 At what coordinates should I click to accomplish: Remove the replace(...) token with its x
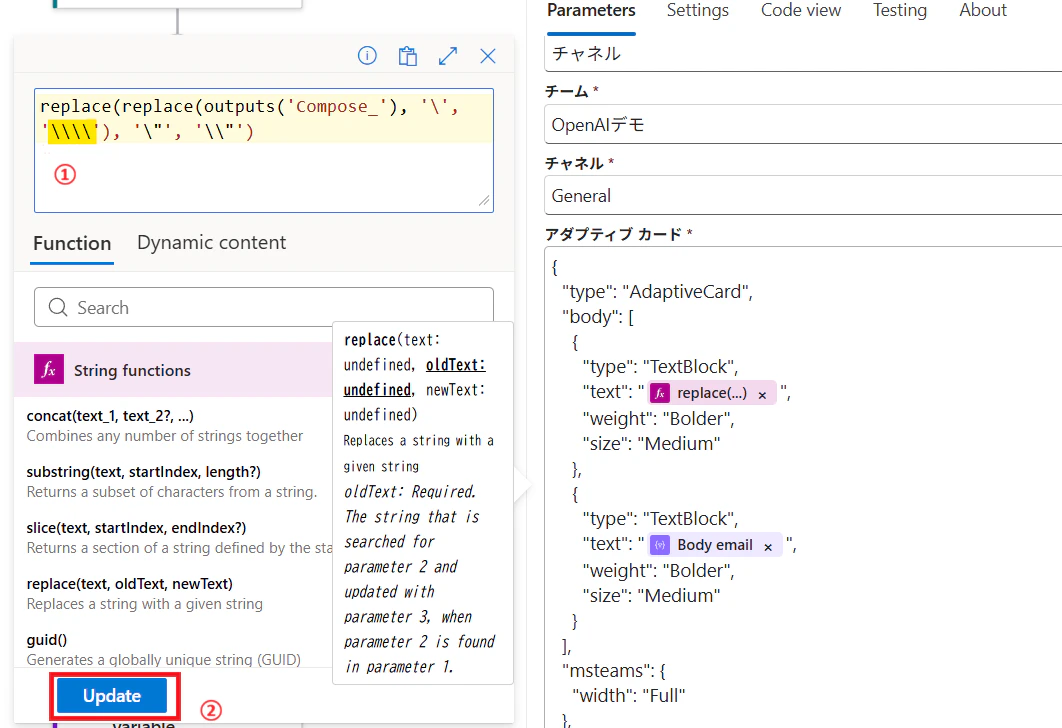click(x=762, y=395)
